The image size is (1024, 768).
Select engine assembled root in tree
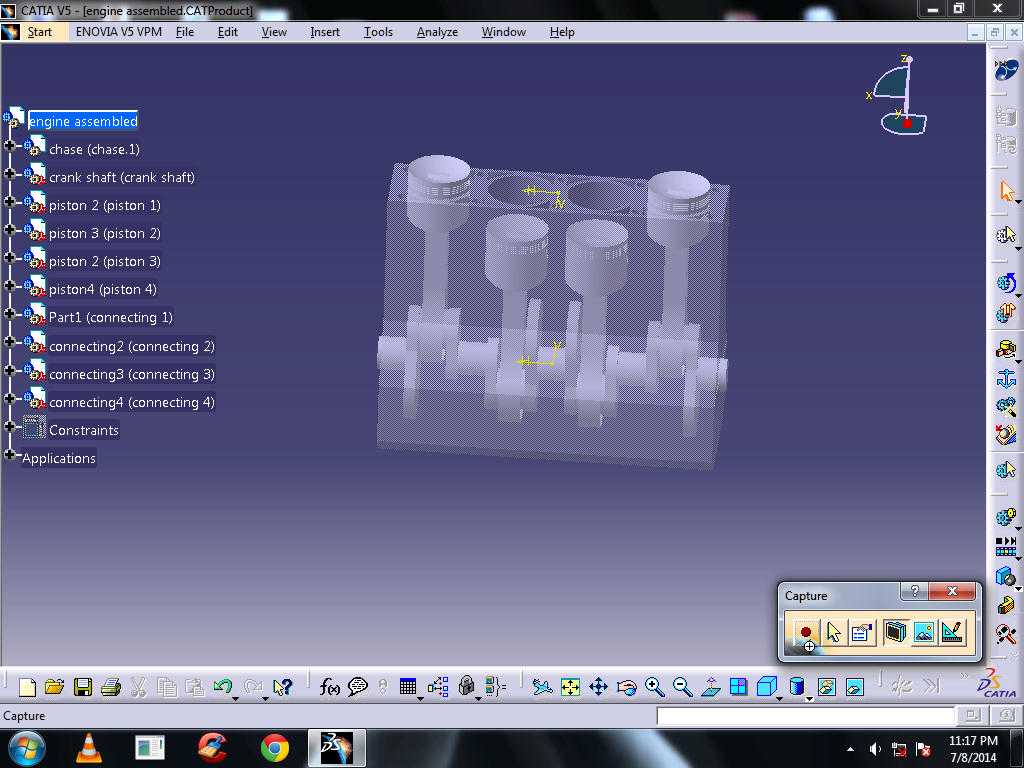(x=83, y=121)
